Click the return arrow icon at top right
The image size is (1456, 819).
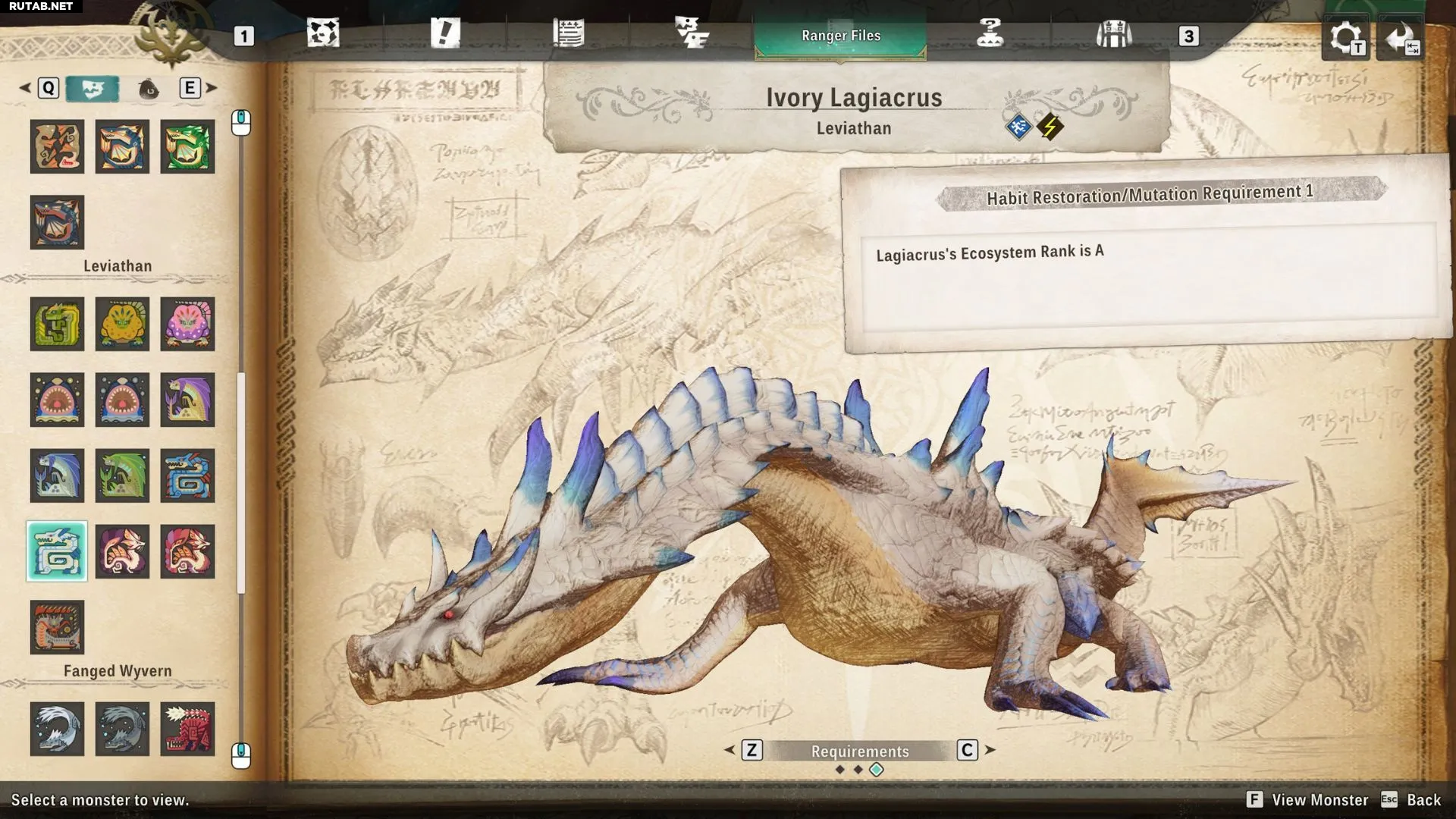click(x=1400, y=38)
